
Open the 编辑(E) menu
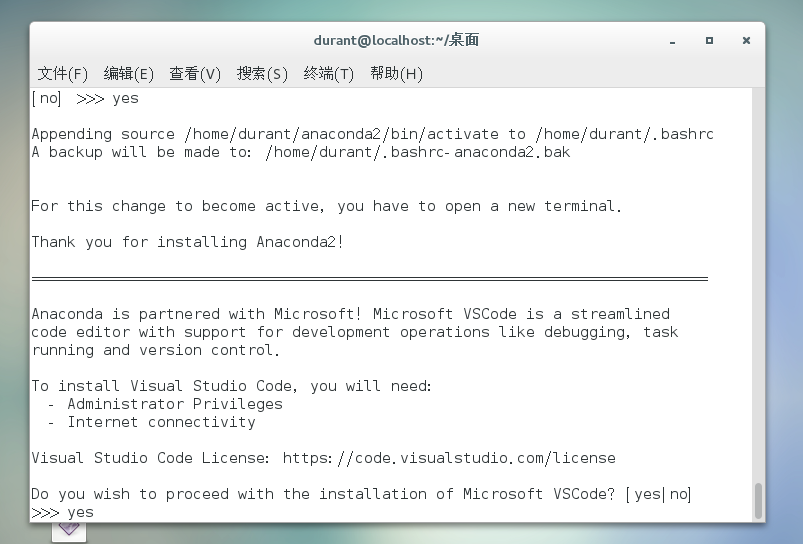click(x=129, y=74)
